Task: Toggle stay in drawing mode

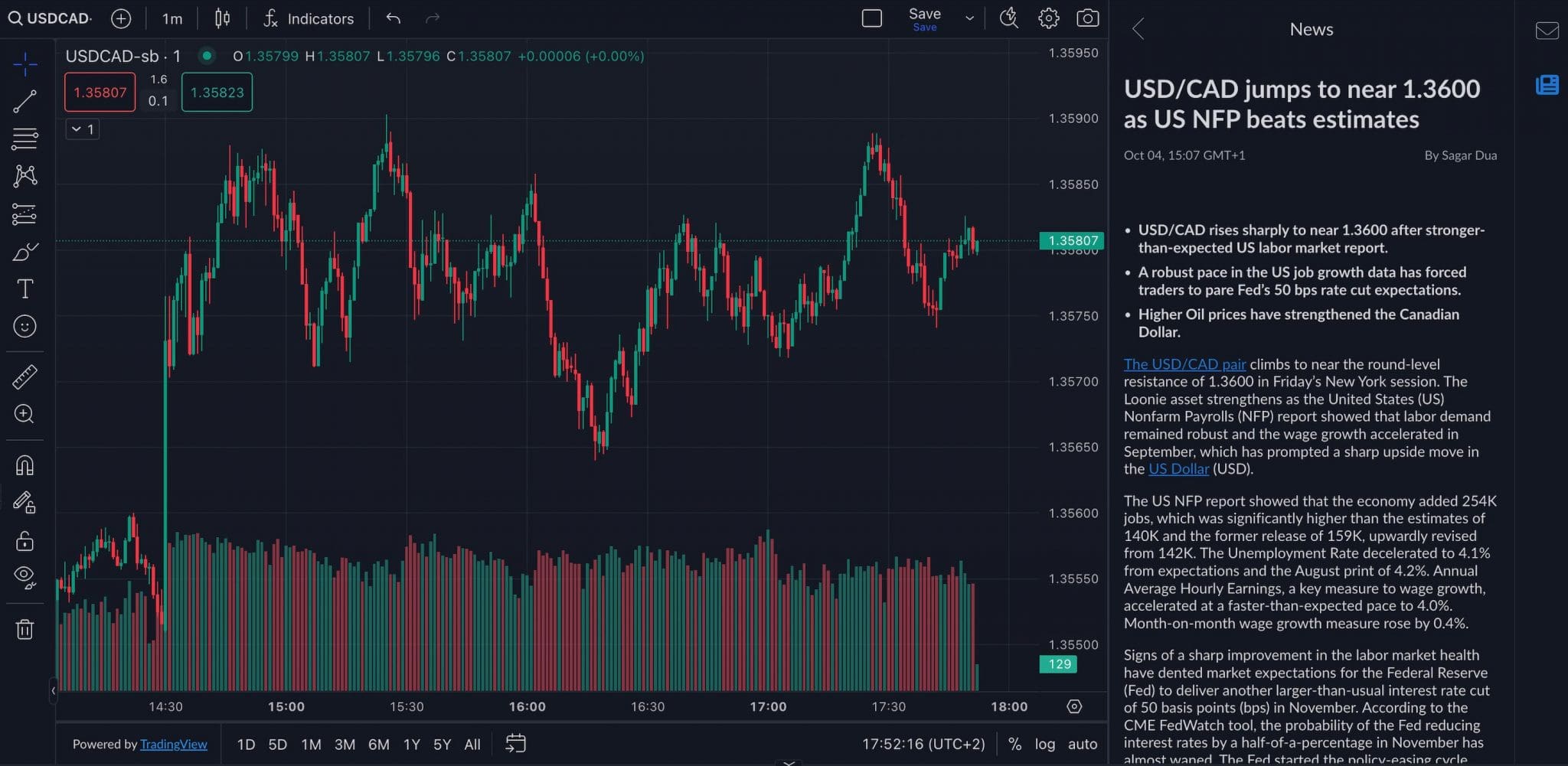Action: [x=25, y=503]
